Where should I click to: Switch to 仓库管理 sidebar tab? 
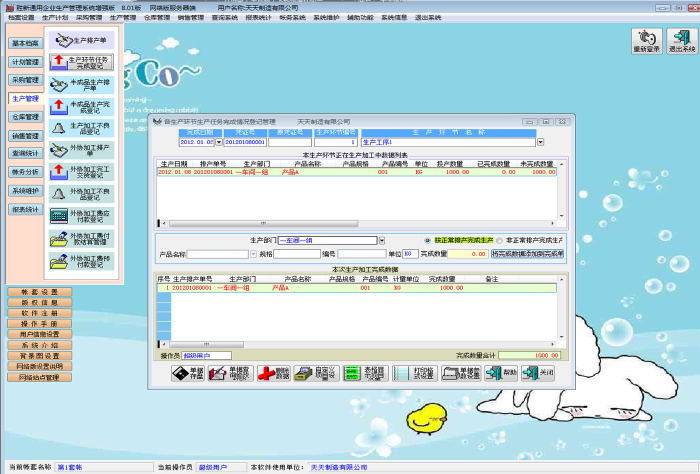click(x=25, y=117)
